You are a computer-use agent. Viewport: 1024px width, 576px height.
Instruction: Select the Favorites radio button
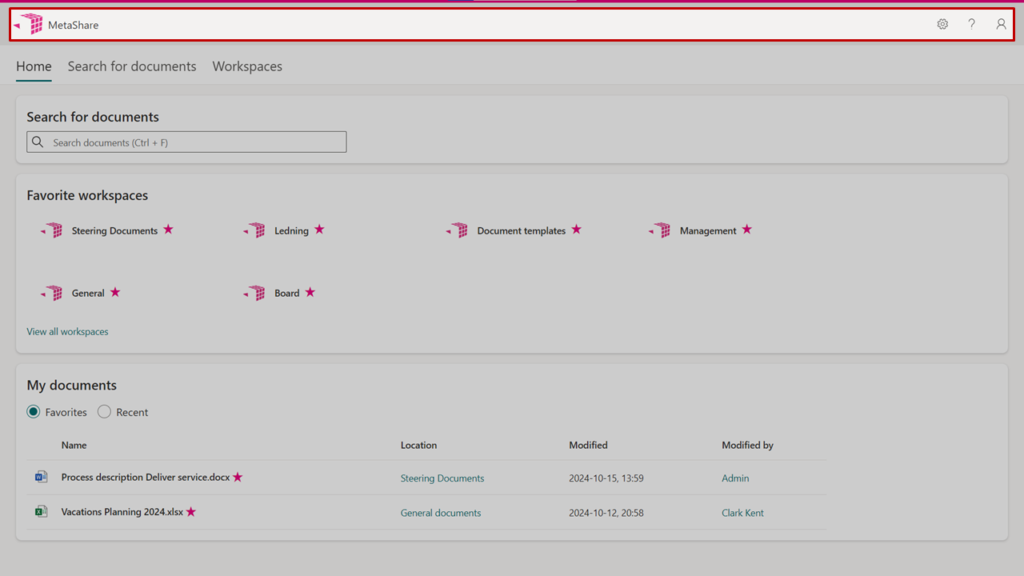coord(34,412)
